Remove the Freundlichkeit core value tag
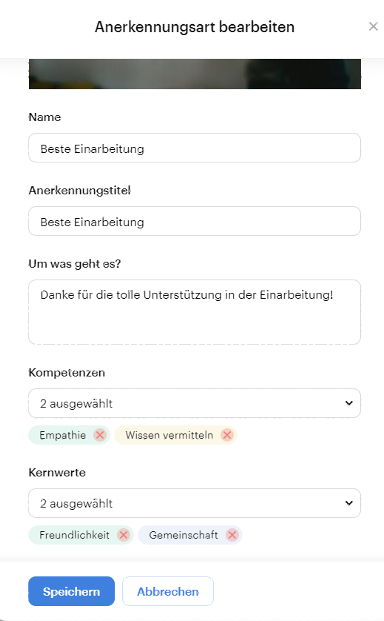 click(124, 535)
